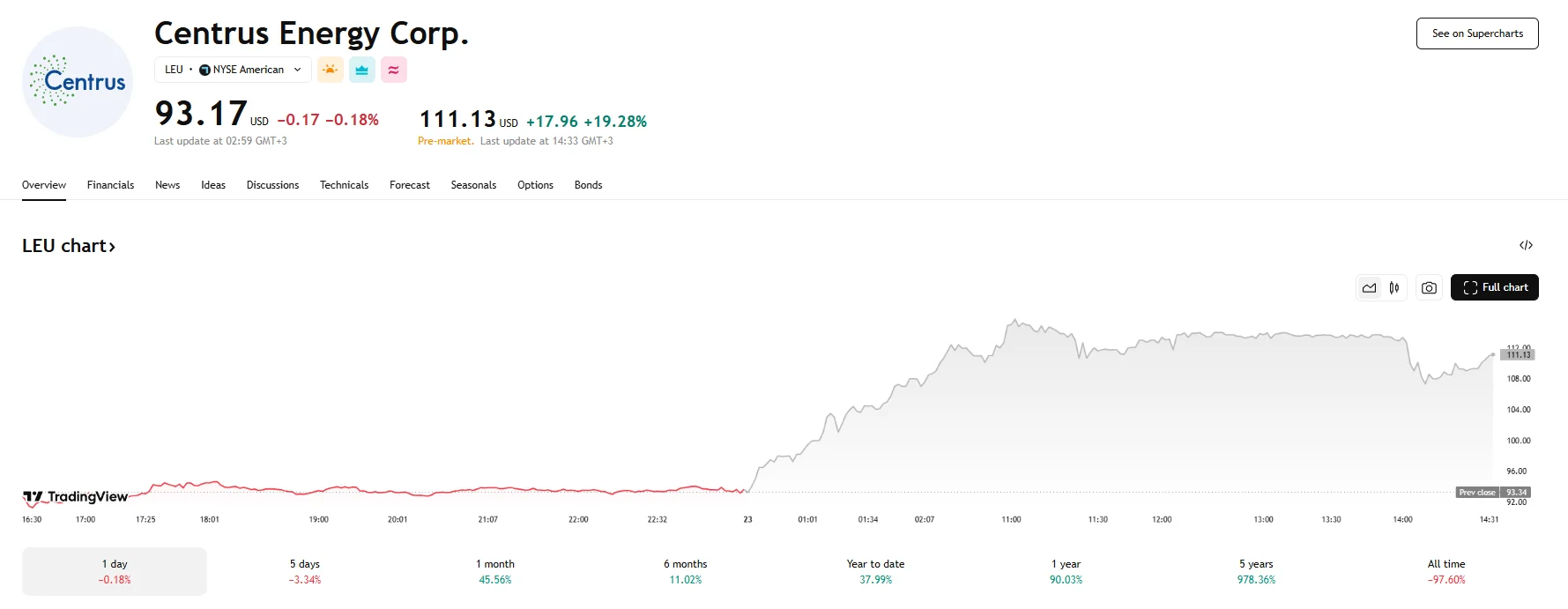Click the 11:00 time axis label
This screenshot has width=1568, height=609.
point(1011,520)
